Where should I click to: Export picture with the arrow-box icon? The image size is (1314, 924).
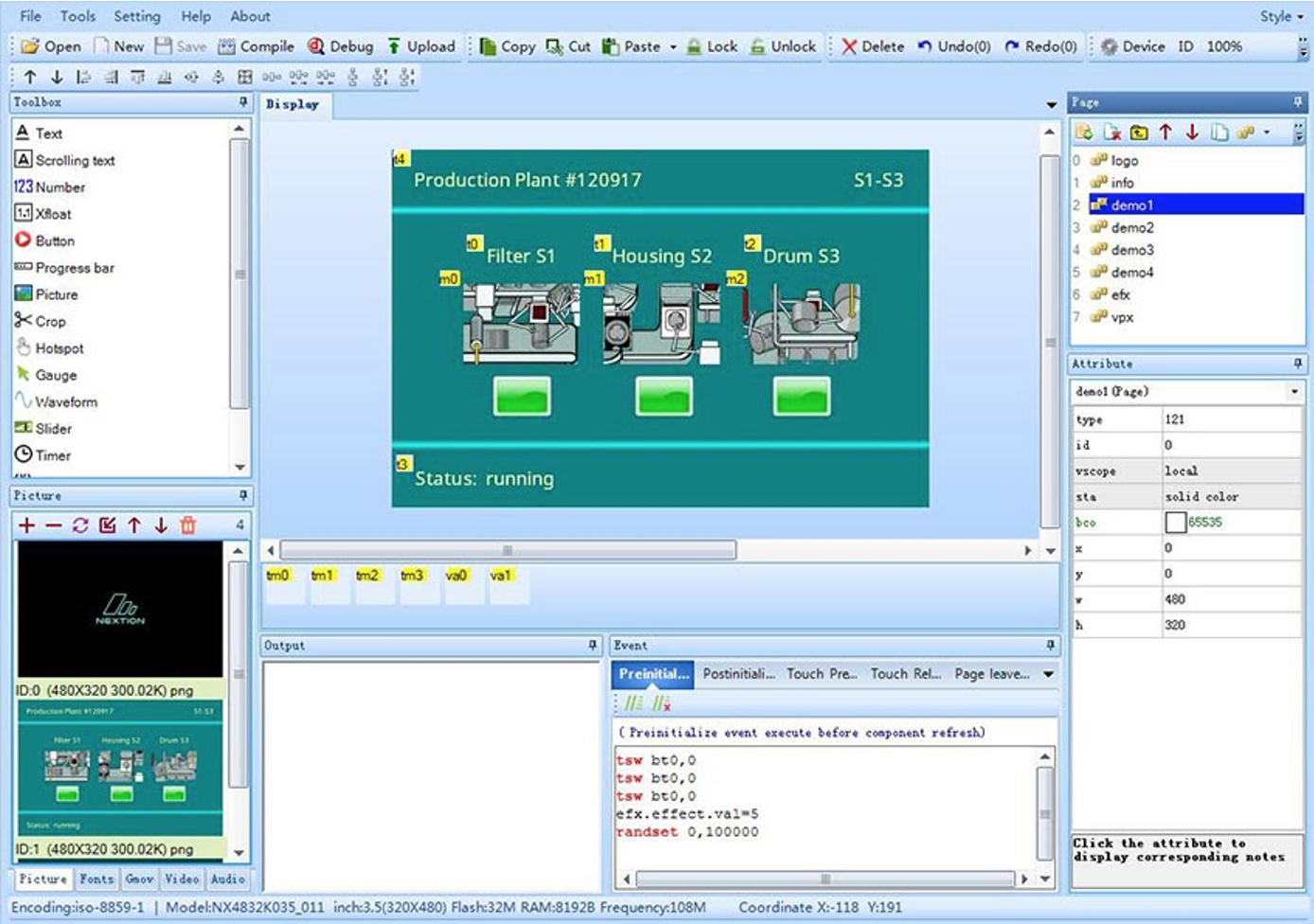pos(107,525)
